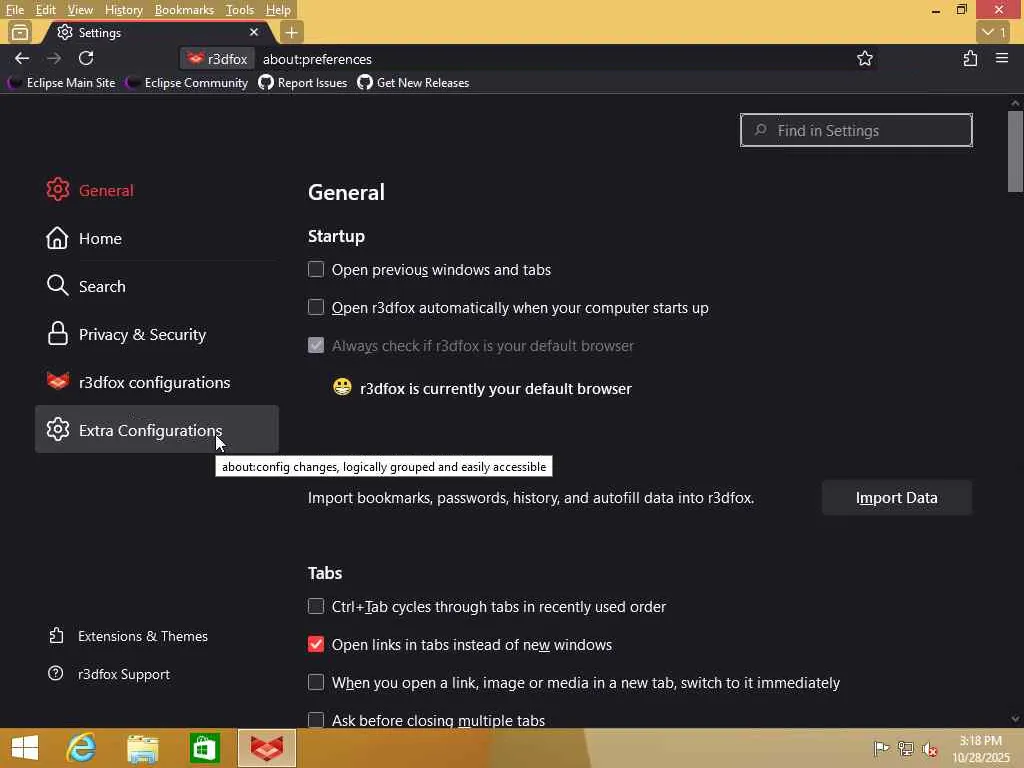Click the taskbar clock showing 3:18 PM
This screenshot has width=1024, height=768.
pos(980,748)
